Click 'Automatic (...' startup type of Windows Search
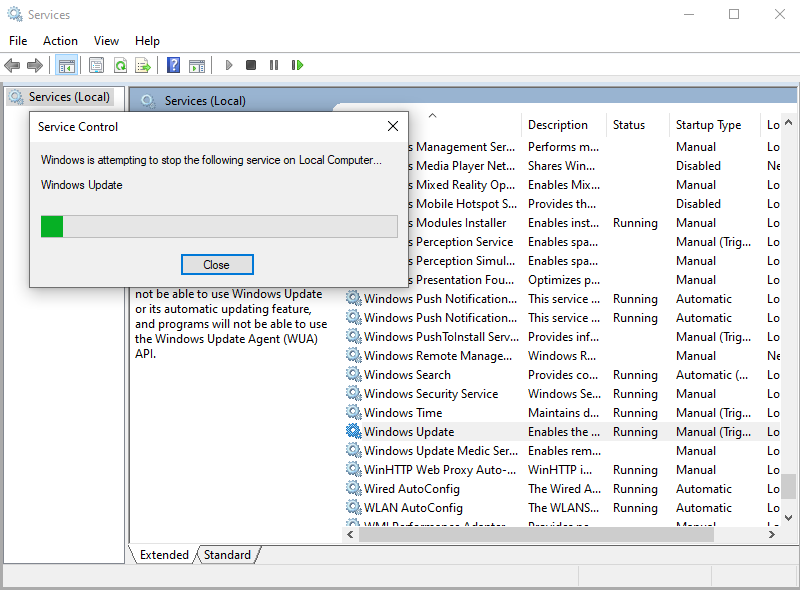The image size is (800, 590). (x=712, y=375)
